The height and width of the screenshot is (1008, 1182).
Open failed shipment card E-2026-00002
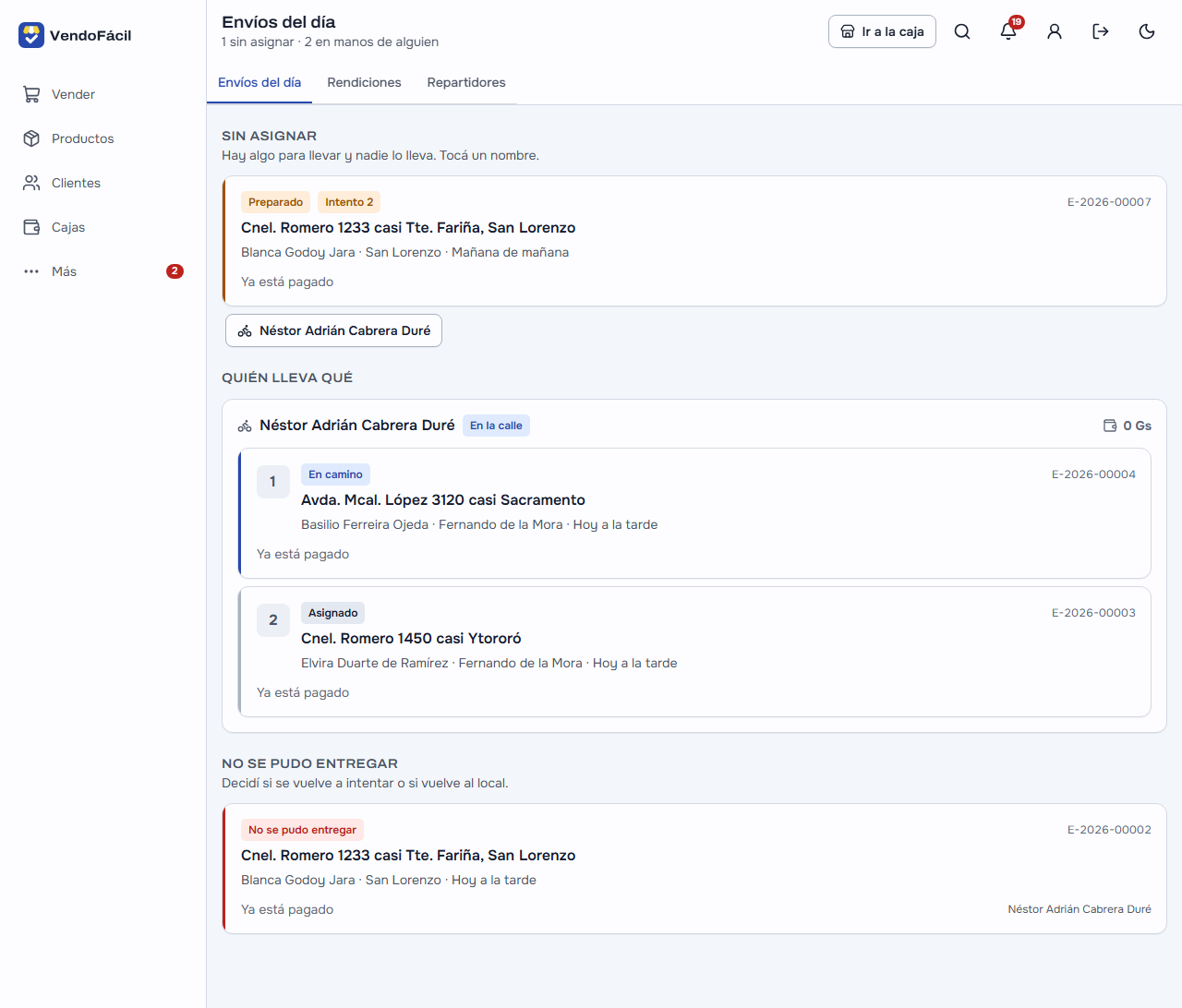694,869
